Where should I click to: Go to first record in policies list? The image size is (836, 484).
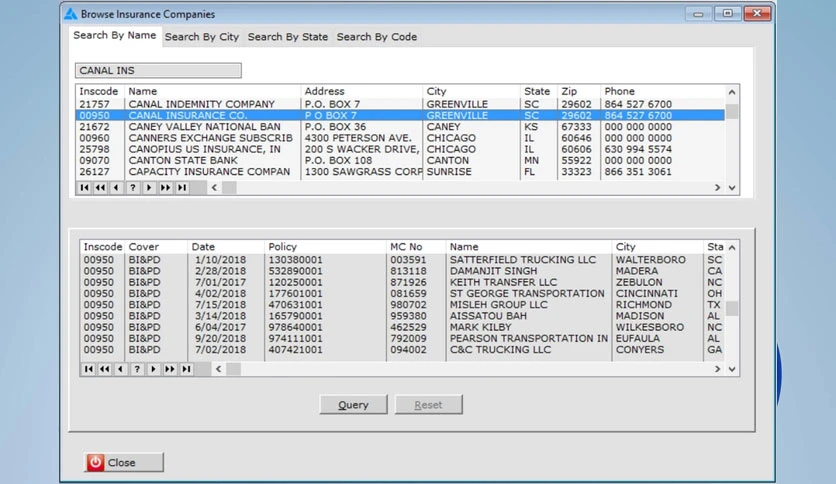89,369
